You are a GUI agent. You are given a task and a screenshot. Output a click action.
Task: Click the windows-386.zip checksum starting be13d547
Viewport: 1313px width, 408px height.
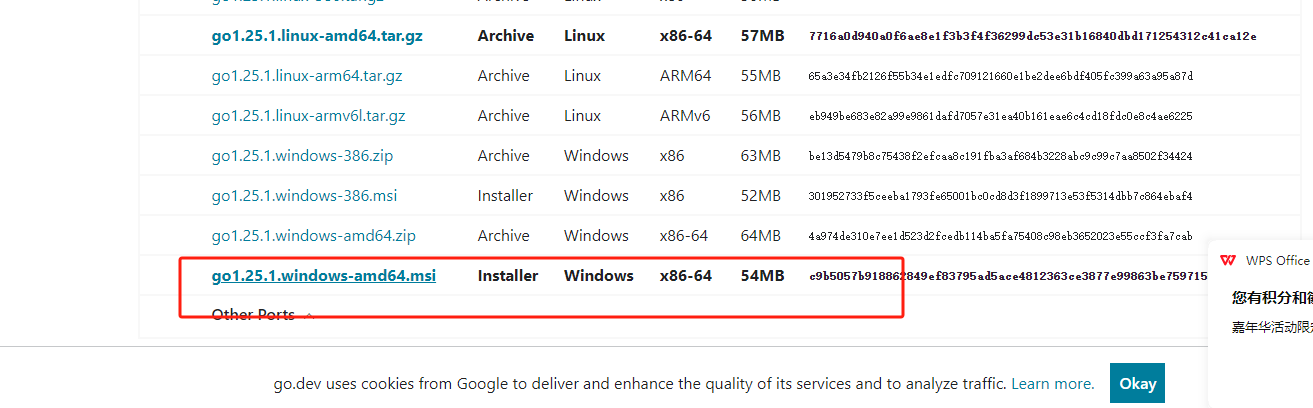coord(1000,156)
